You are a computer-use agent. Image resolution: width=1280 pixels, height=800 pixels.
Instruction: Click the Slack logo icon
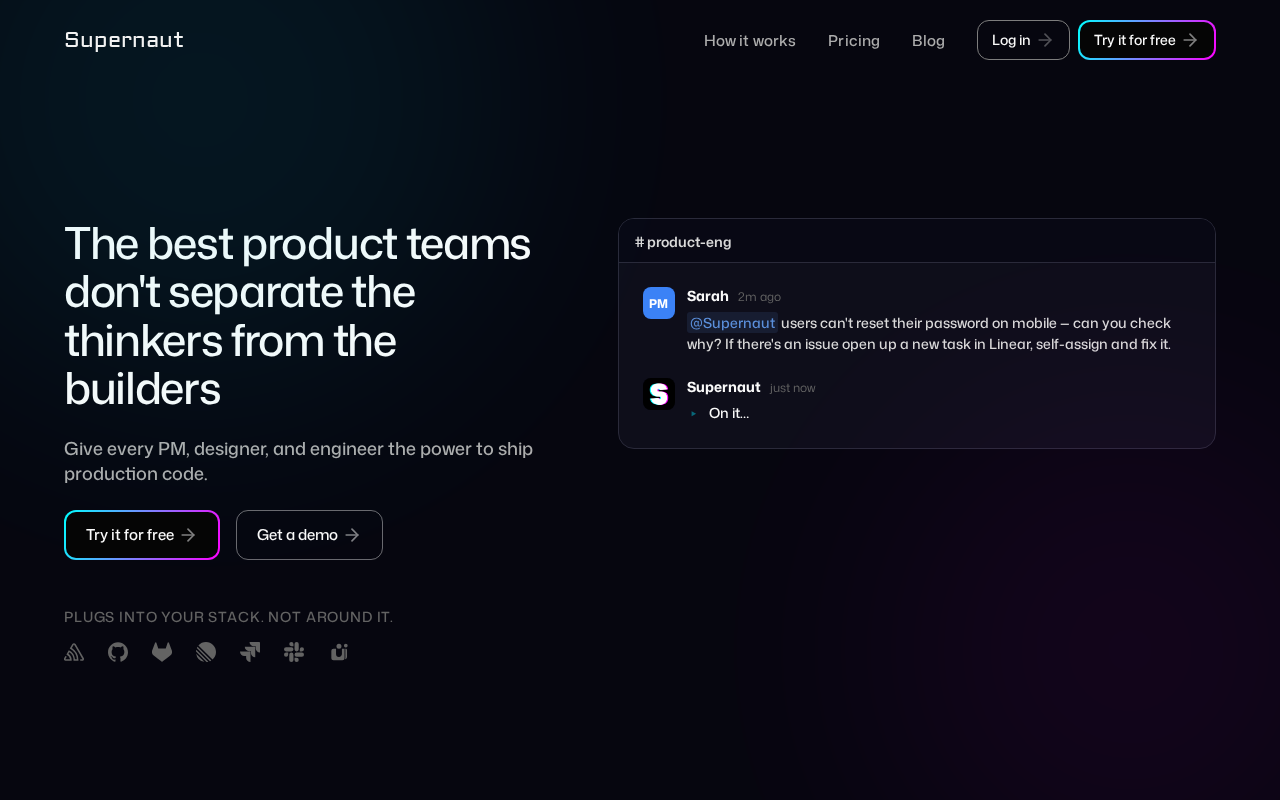(x=294, y=652)
